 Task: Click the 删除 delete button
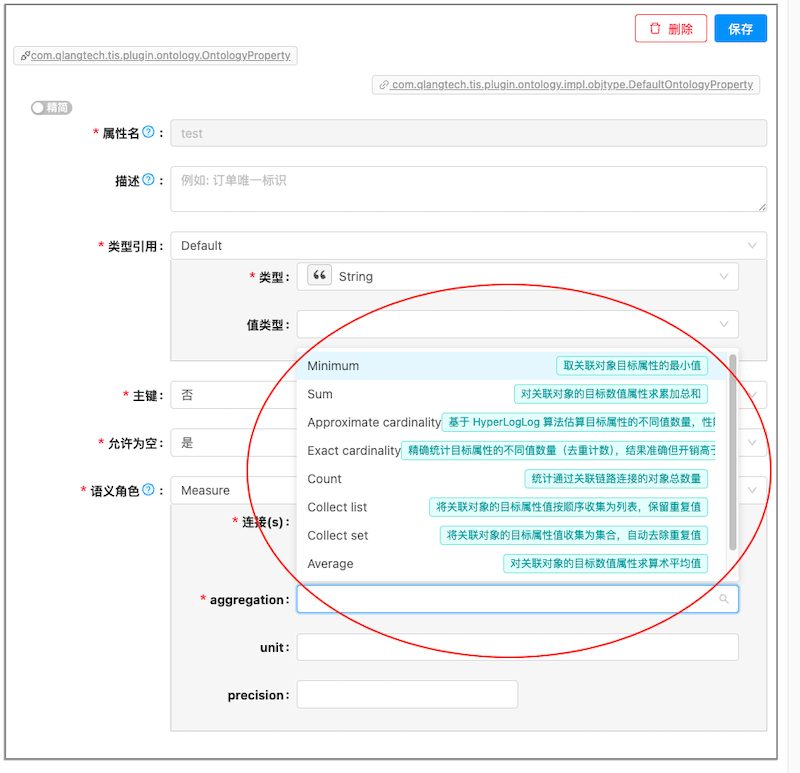[x=670, y=29]
